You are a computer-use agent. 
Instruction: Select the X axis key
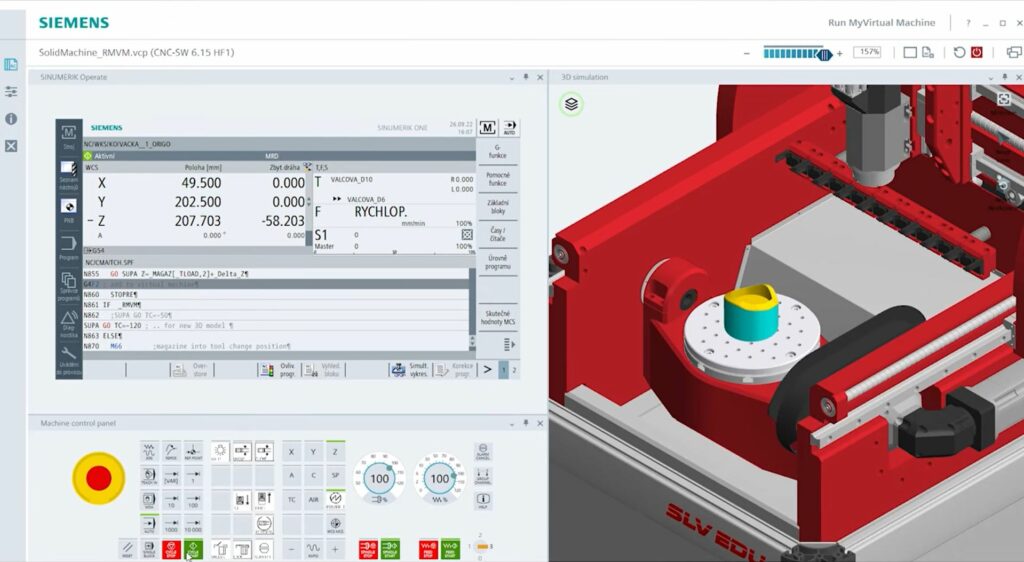[291, 451]
